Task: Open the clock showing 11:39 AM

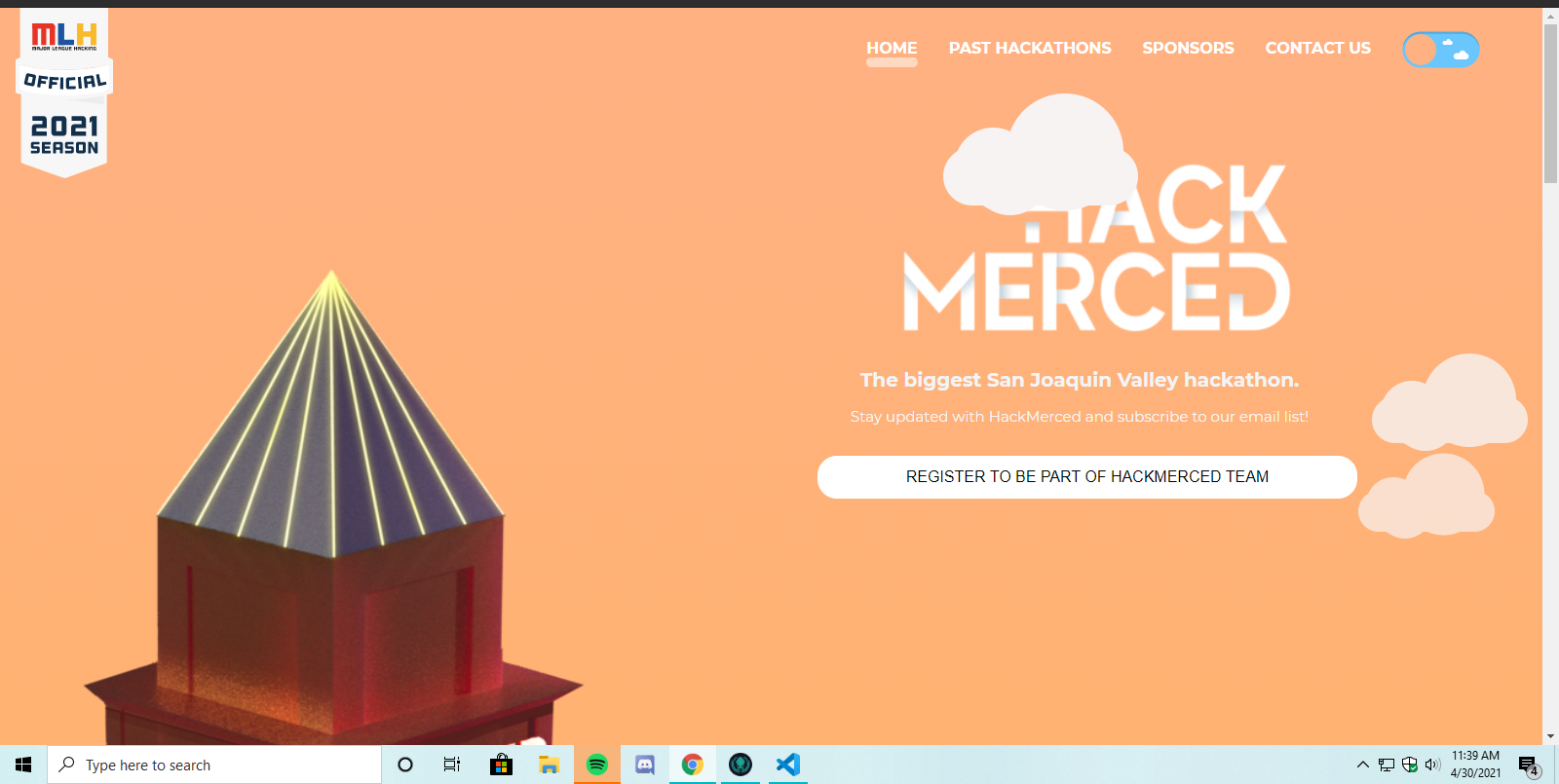Action: (x=1475, y=765)
